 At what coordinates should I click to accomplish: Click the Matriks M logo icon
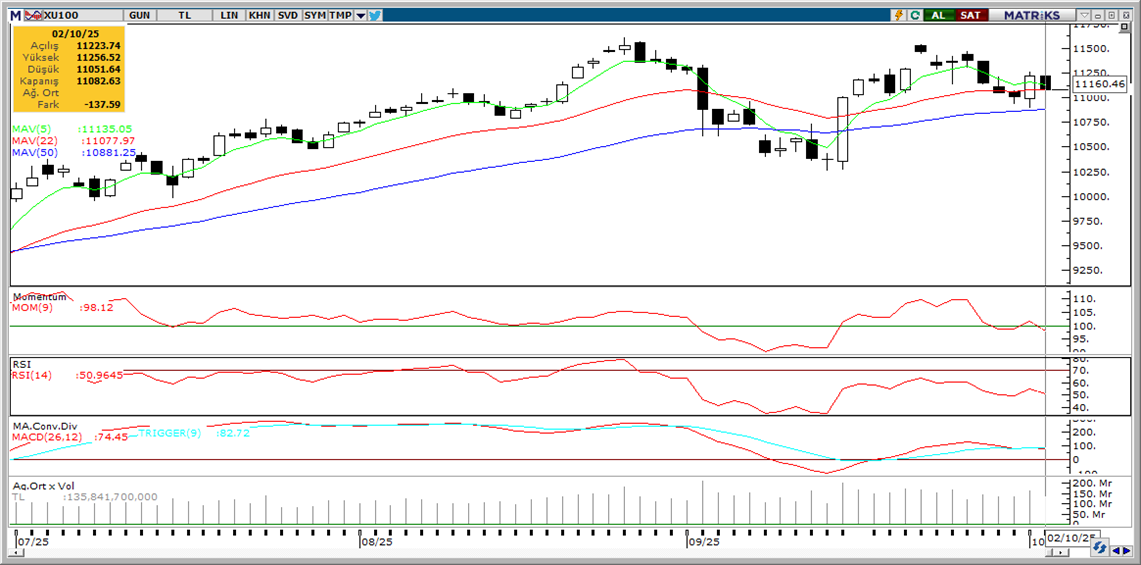(16, 15)
